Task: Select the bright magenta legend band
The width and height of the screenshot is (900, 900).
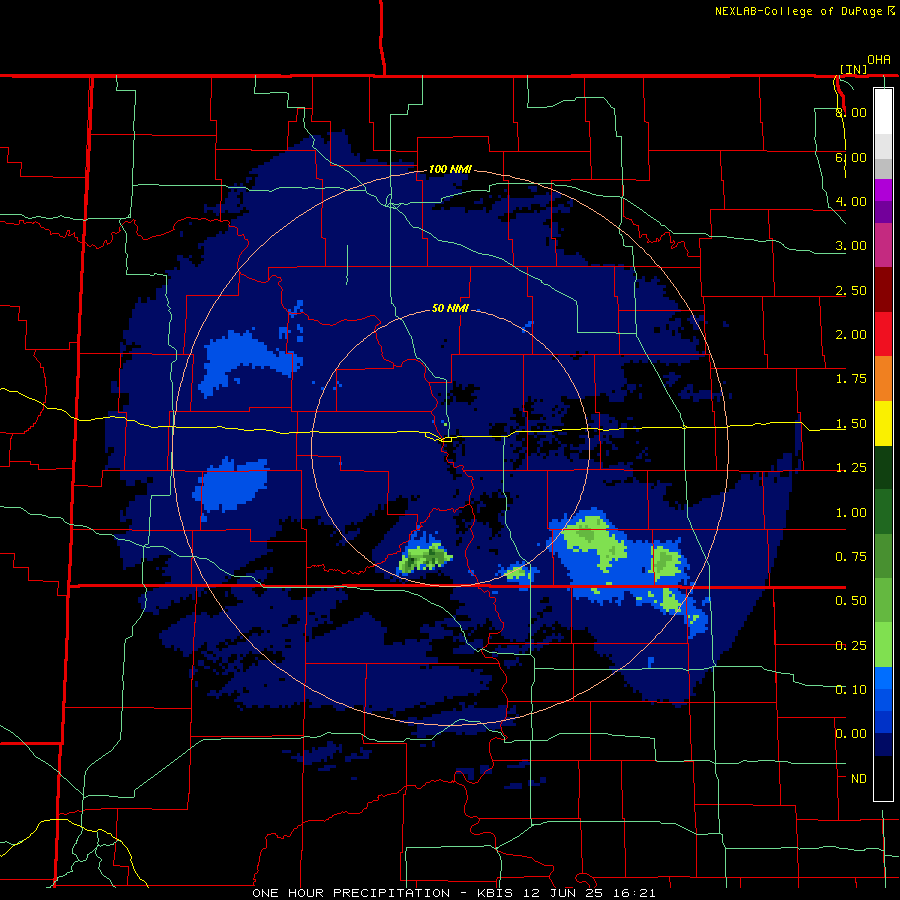Action: [883, 190]
